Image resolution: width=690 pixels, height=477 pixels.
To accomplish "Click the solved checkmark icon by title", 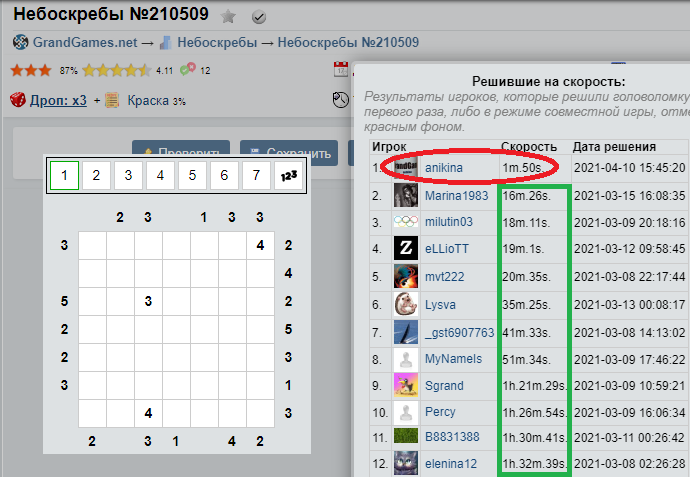I will point(259,17).
